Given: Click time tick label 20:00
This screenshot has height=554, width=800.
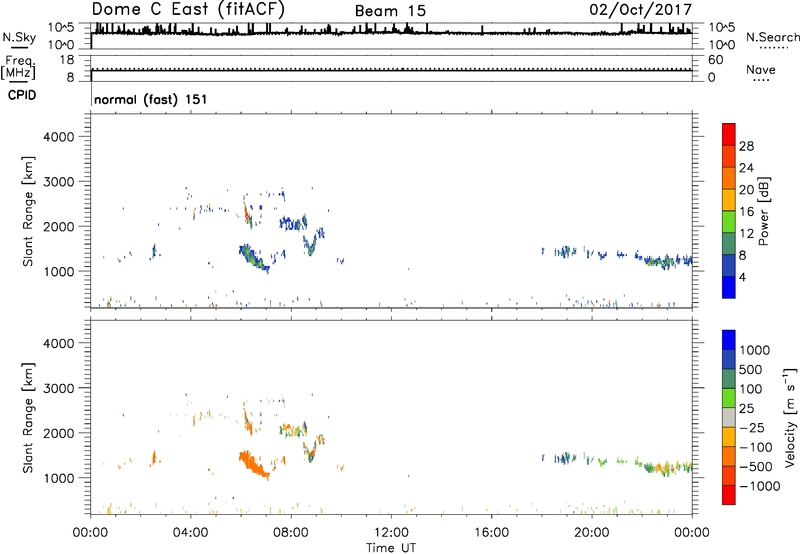Looking at the screenshot, I should coord(592,533).
